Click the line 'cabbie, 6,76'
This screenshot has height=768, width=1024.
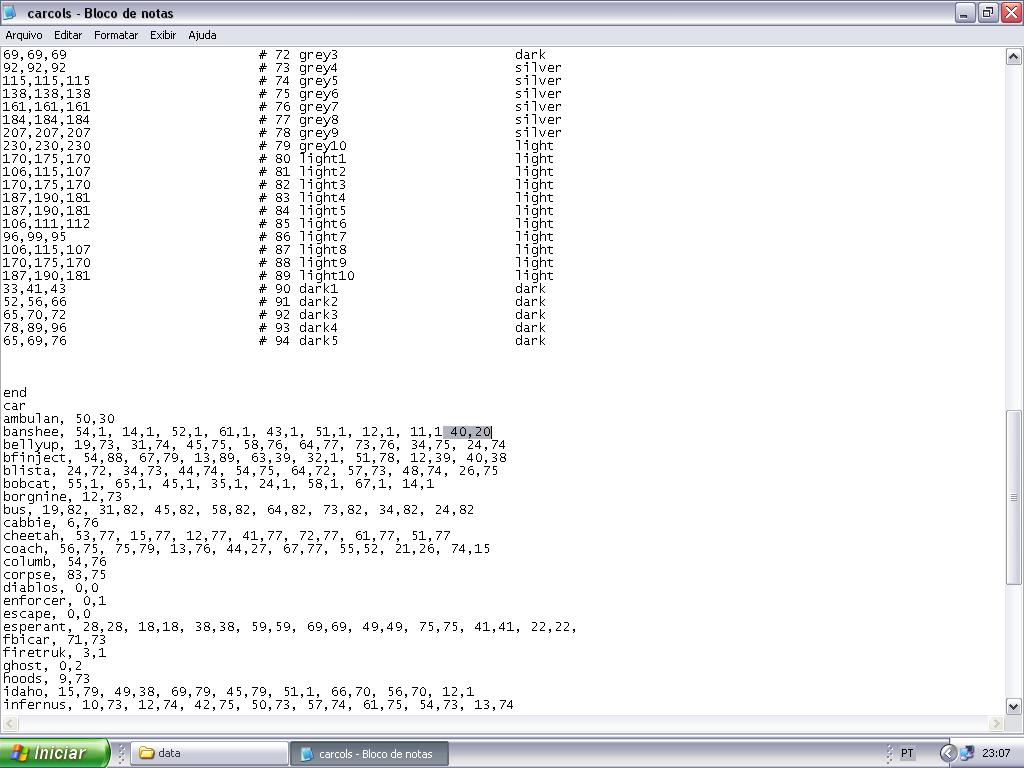(51, 524)
